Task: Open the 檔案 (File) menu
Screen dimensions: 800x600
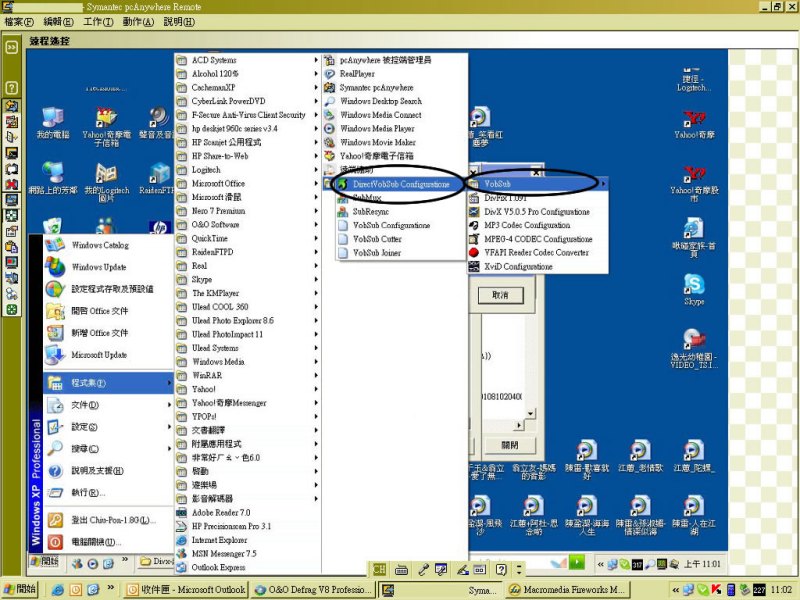Action: pos(19,21)
